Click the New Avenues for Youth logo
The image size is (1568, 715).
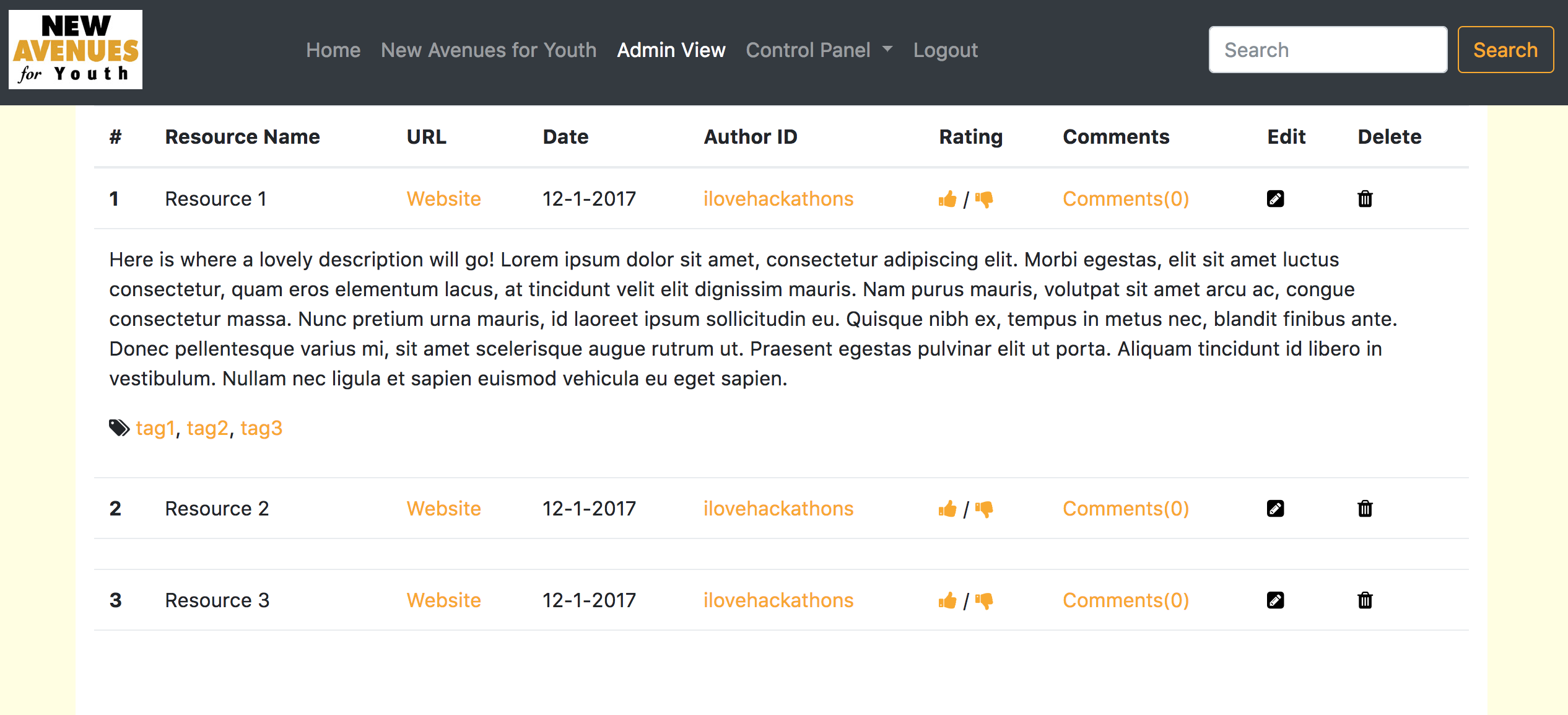pyautogui.click(x=76, y=50)
